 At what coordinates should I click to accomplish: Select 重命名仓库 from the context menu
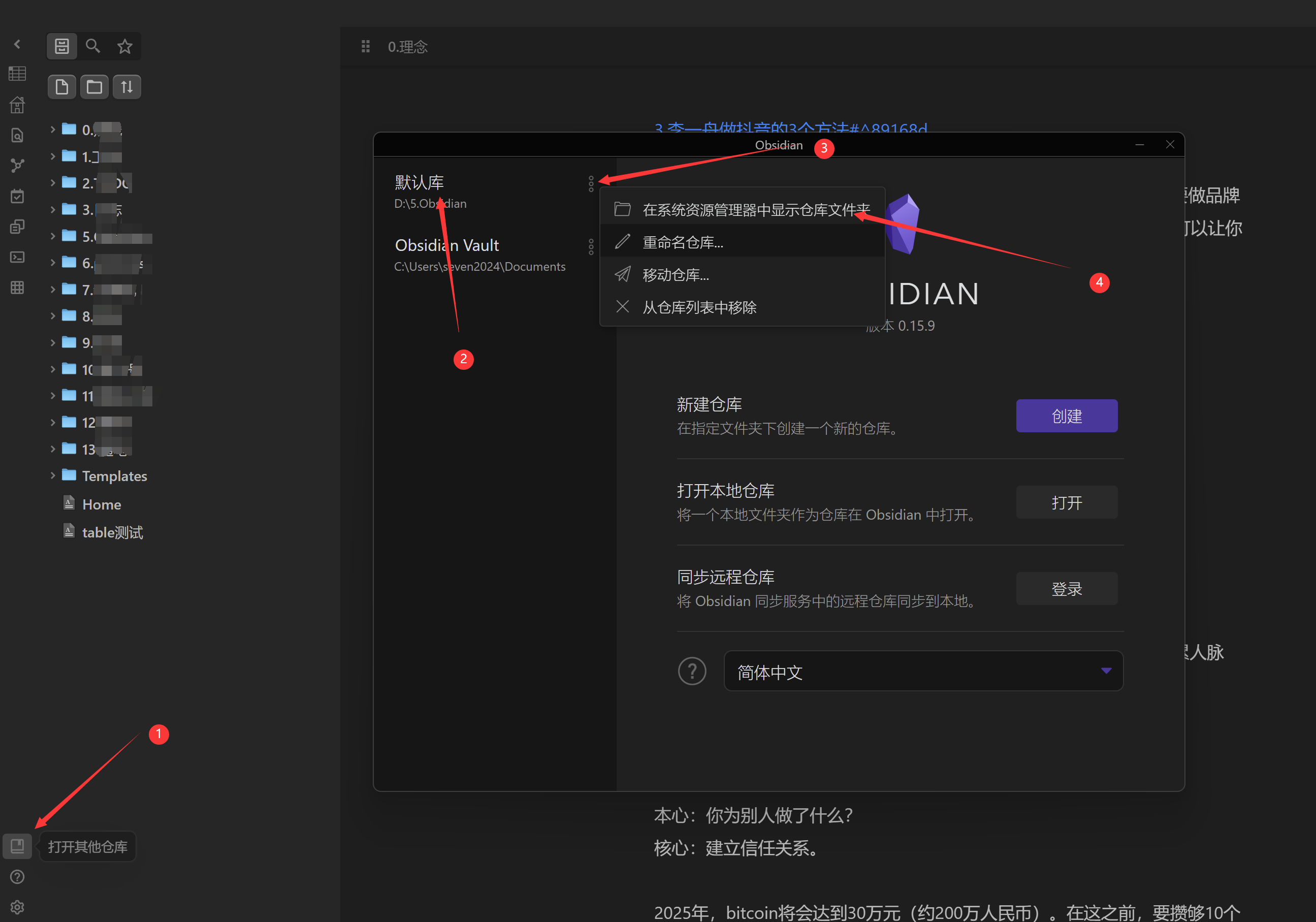tap(683, 242)
